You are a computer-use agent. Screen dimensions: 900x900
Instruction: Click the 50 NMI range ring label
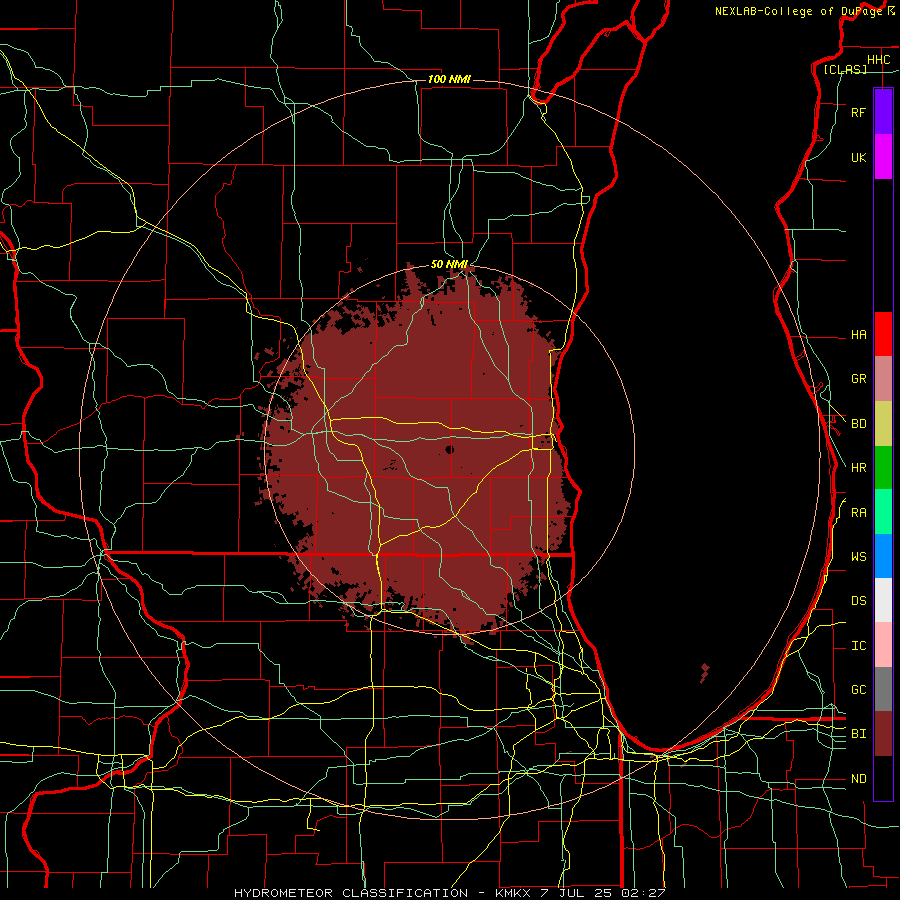[x=449, y=264]
